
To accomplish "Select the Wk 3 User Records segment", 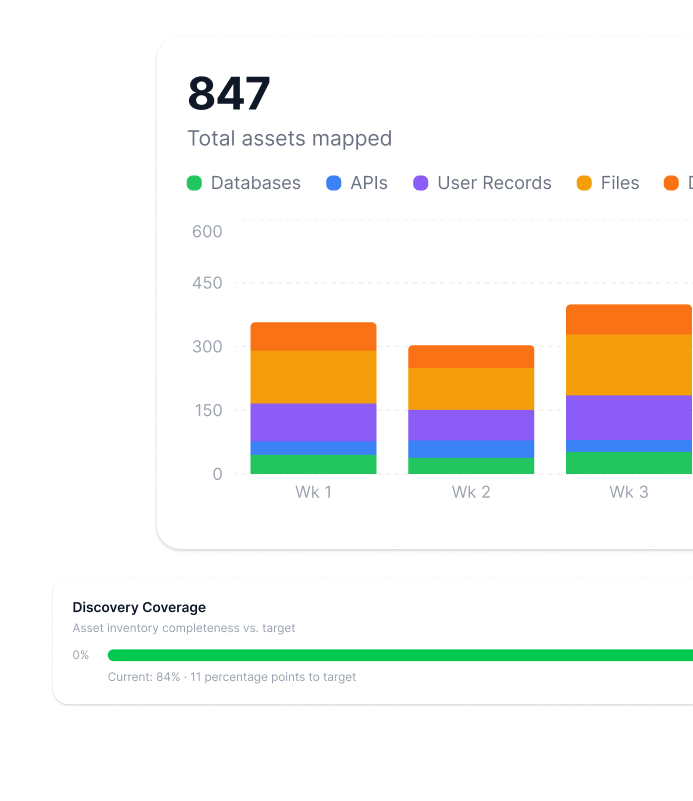I will coord(629,418).
